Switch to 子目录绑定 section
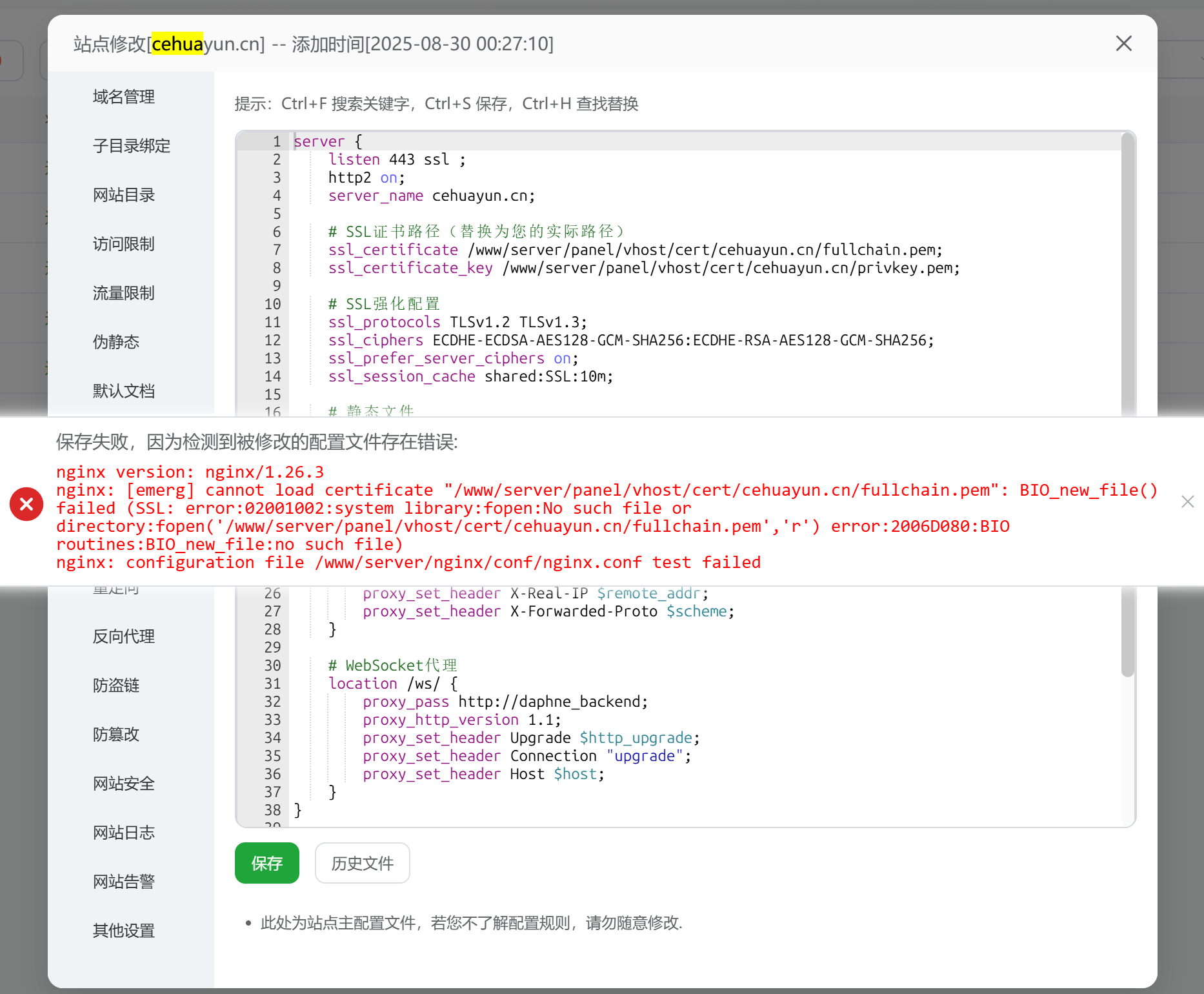Viewport: 1204px width, 994px height. tap(131, 146)
